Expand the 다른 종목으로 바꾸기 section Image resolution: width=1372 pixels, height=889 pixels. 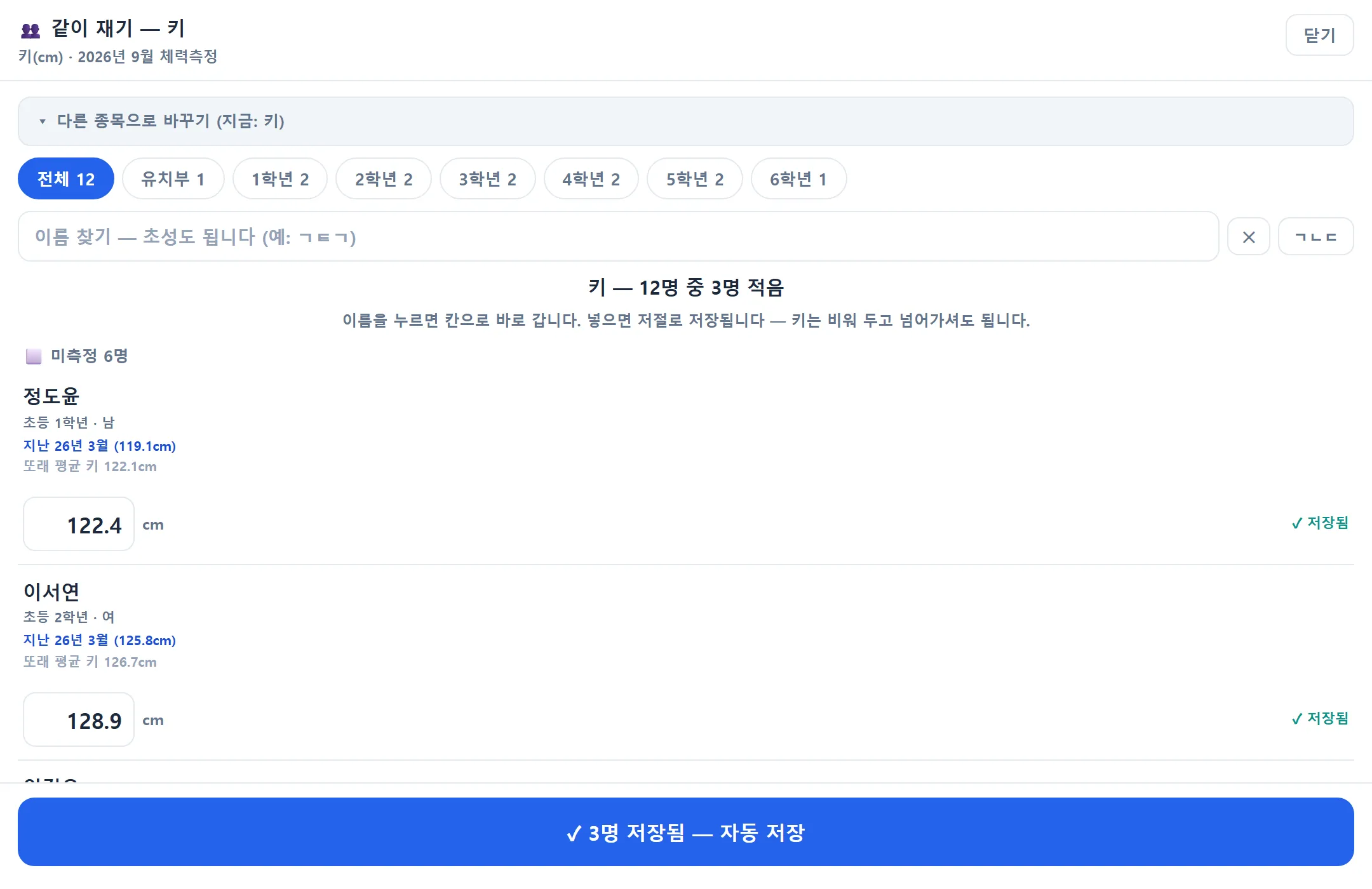(685, 121)
